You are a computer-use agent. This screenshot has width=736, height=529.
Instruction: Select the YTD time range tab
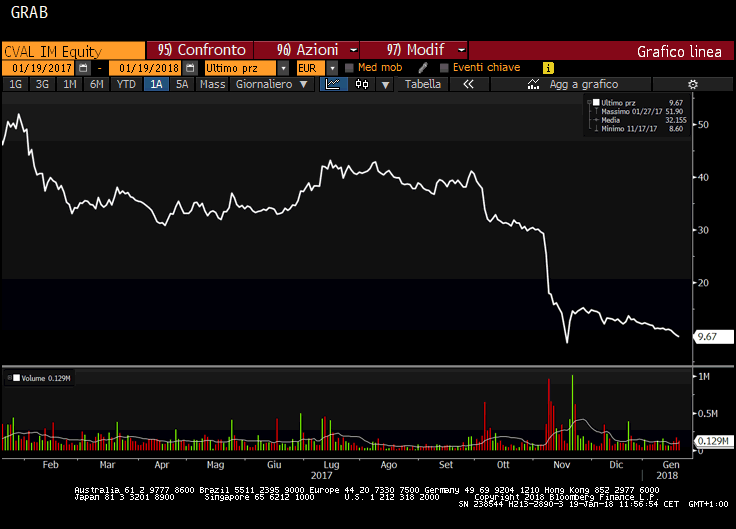coord(126,84)
